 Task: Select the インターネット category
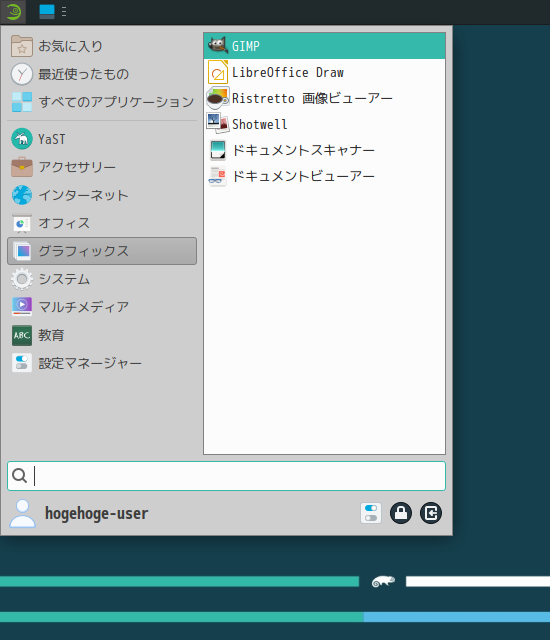(102, 195)
